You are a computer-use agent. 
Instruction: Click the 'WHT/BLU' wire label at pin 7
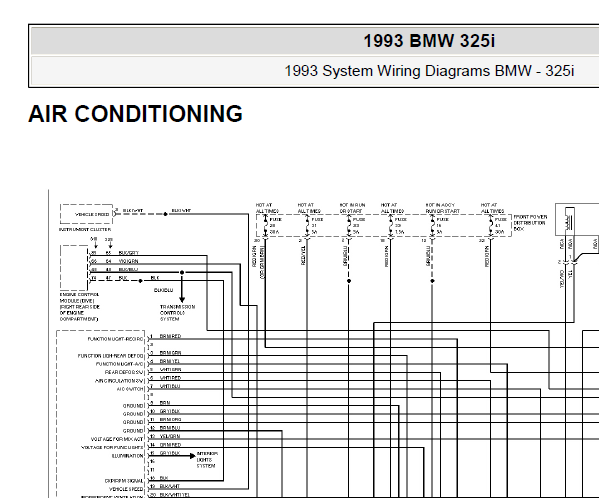(x=170, y=386)
